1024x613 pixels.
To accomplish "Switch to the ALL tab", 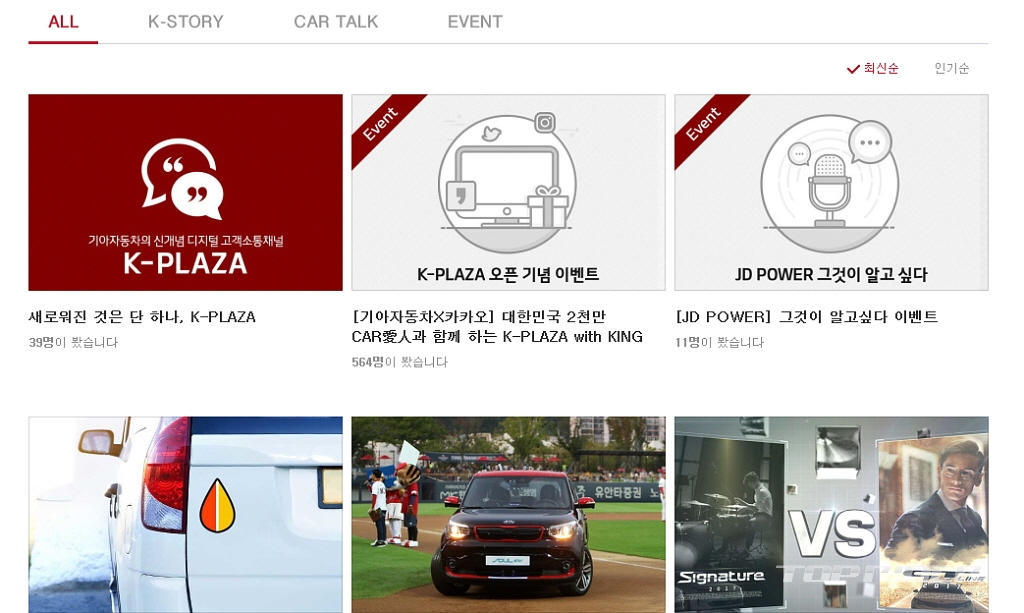I will click(x=63, y=22).
